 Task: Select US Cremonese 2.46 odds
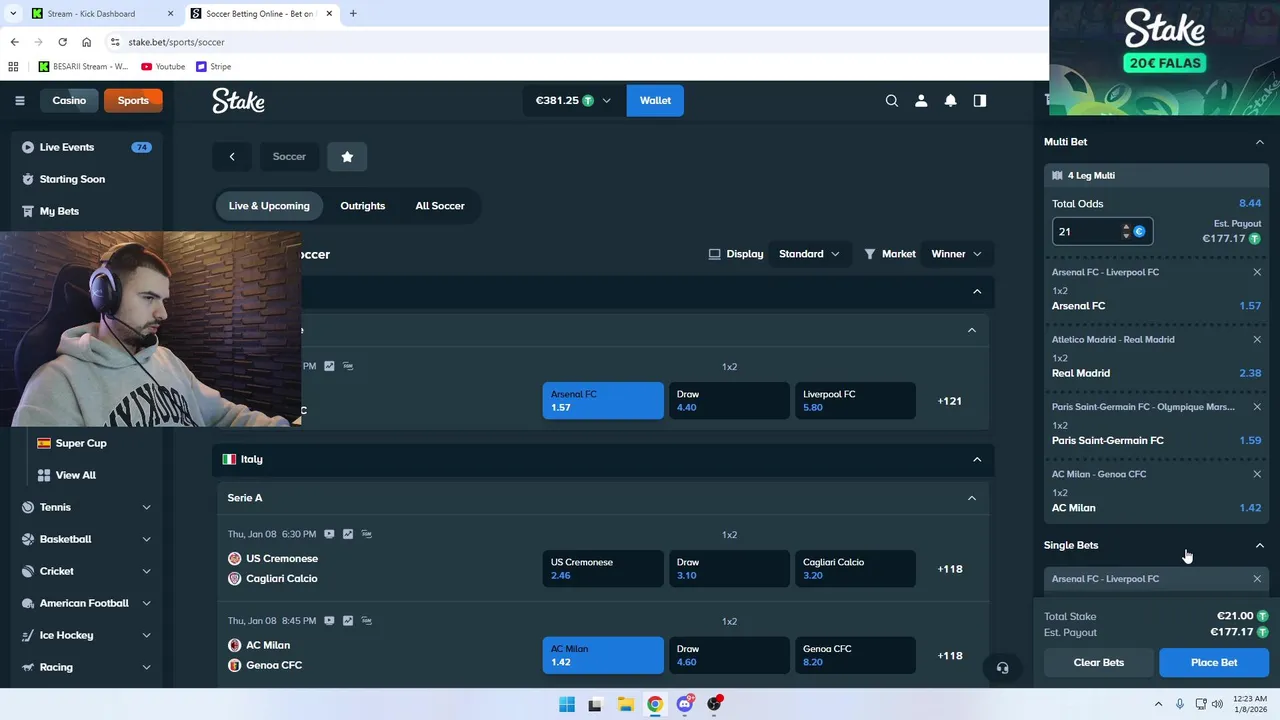603,569
